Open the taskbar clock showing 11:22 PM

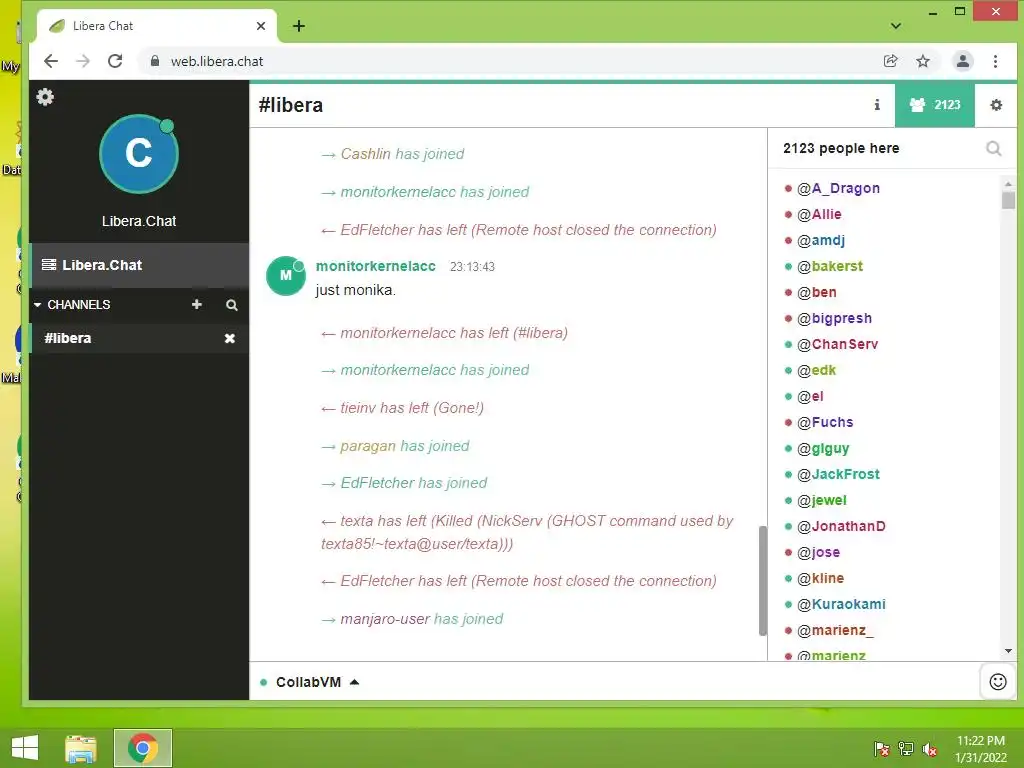(981, 749)
